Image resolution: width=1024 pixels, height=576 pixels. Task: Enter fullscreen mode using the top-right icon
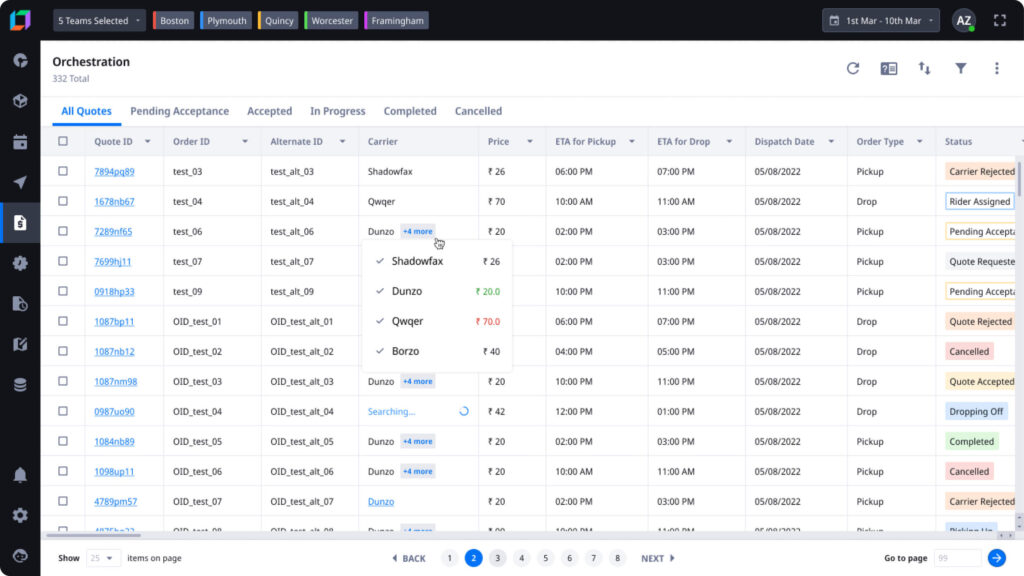tap(999, 20)
